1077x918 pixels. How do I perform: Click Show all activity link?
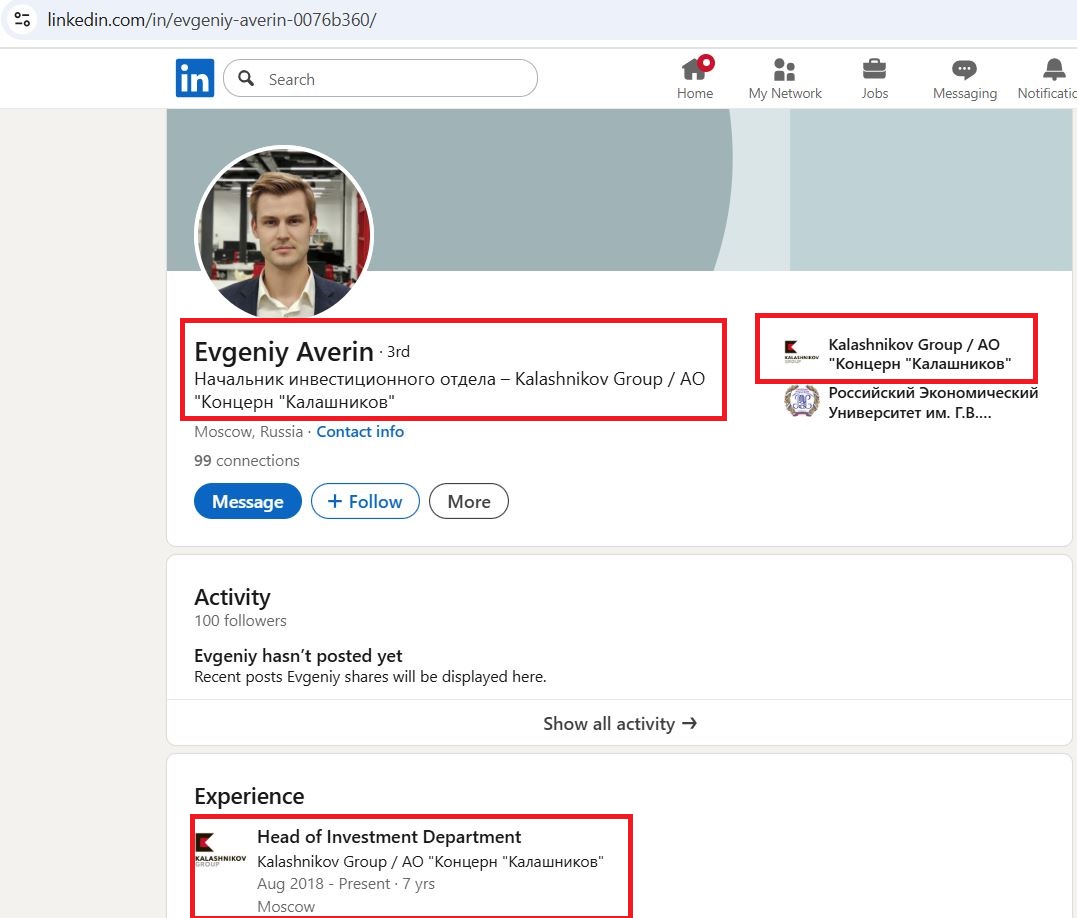[x=620, y=724]
